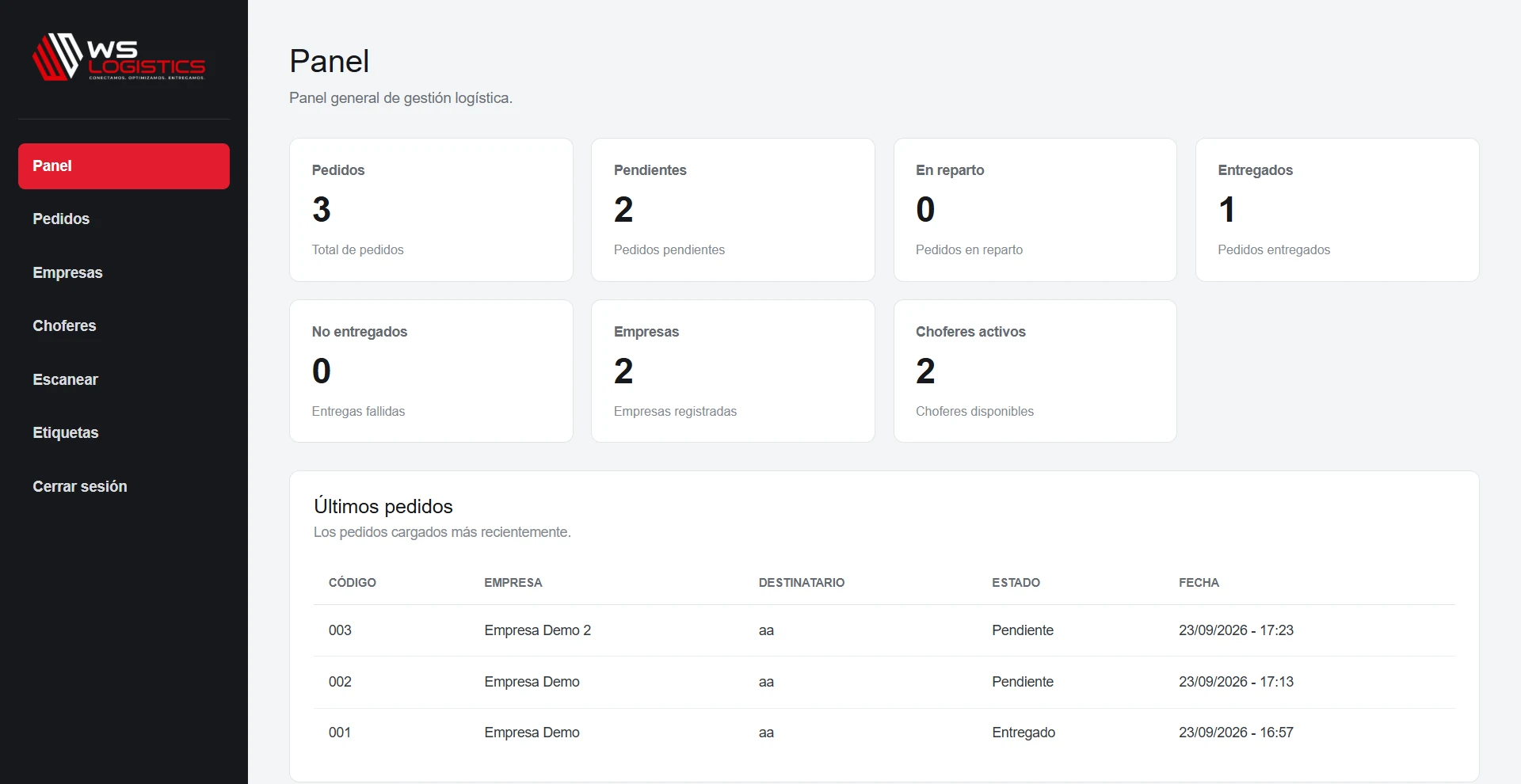Click the Entregado status cell
Image resolution: width=1521 pixels, height=784 pixels.
pyautogui.click(x=1024, y=733)
